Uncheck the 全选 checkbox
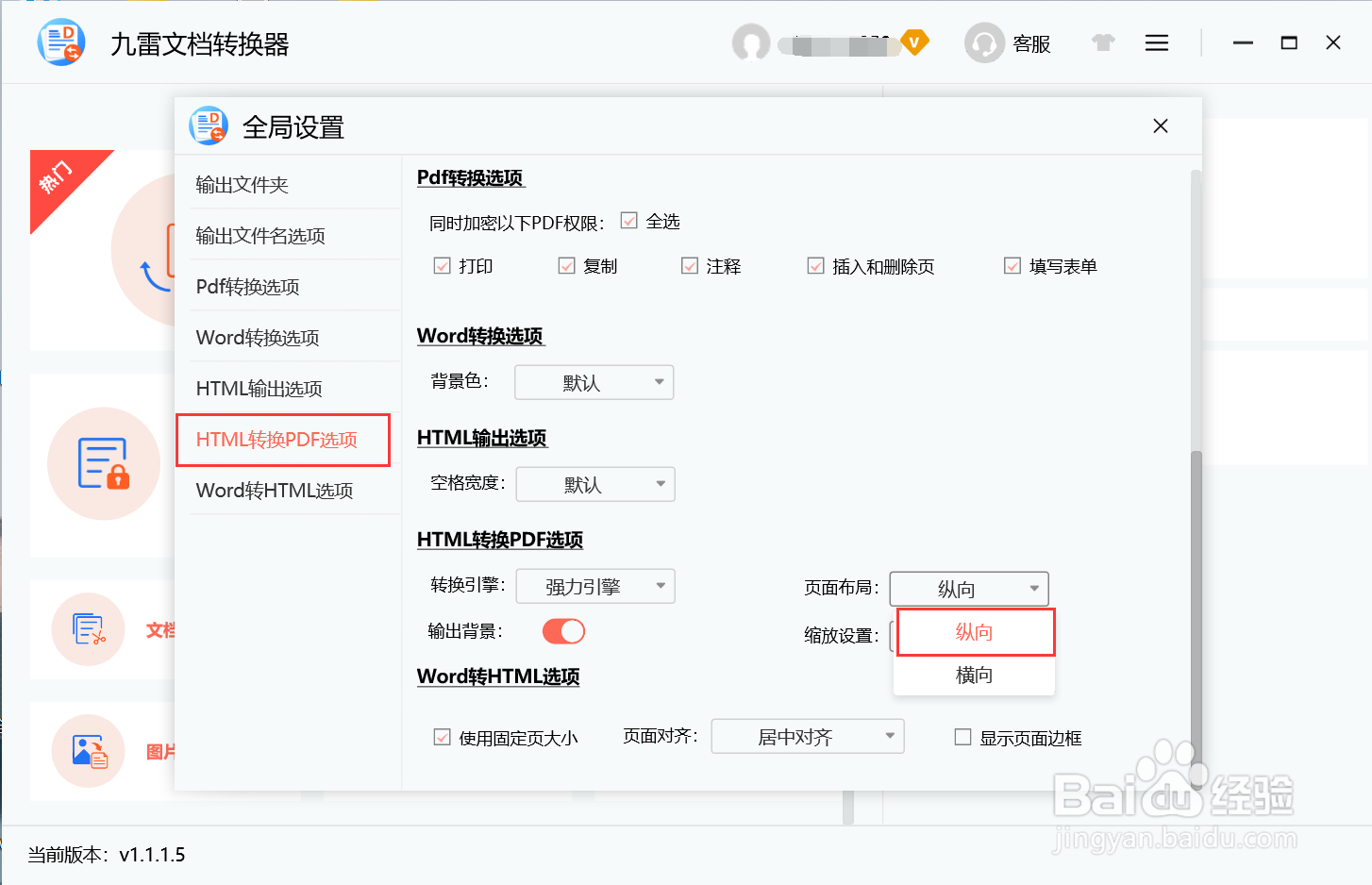The width and height of the screenshot is (1372, 885). (x=628, y=220)
